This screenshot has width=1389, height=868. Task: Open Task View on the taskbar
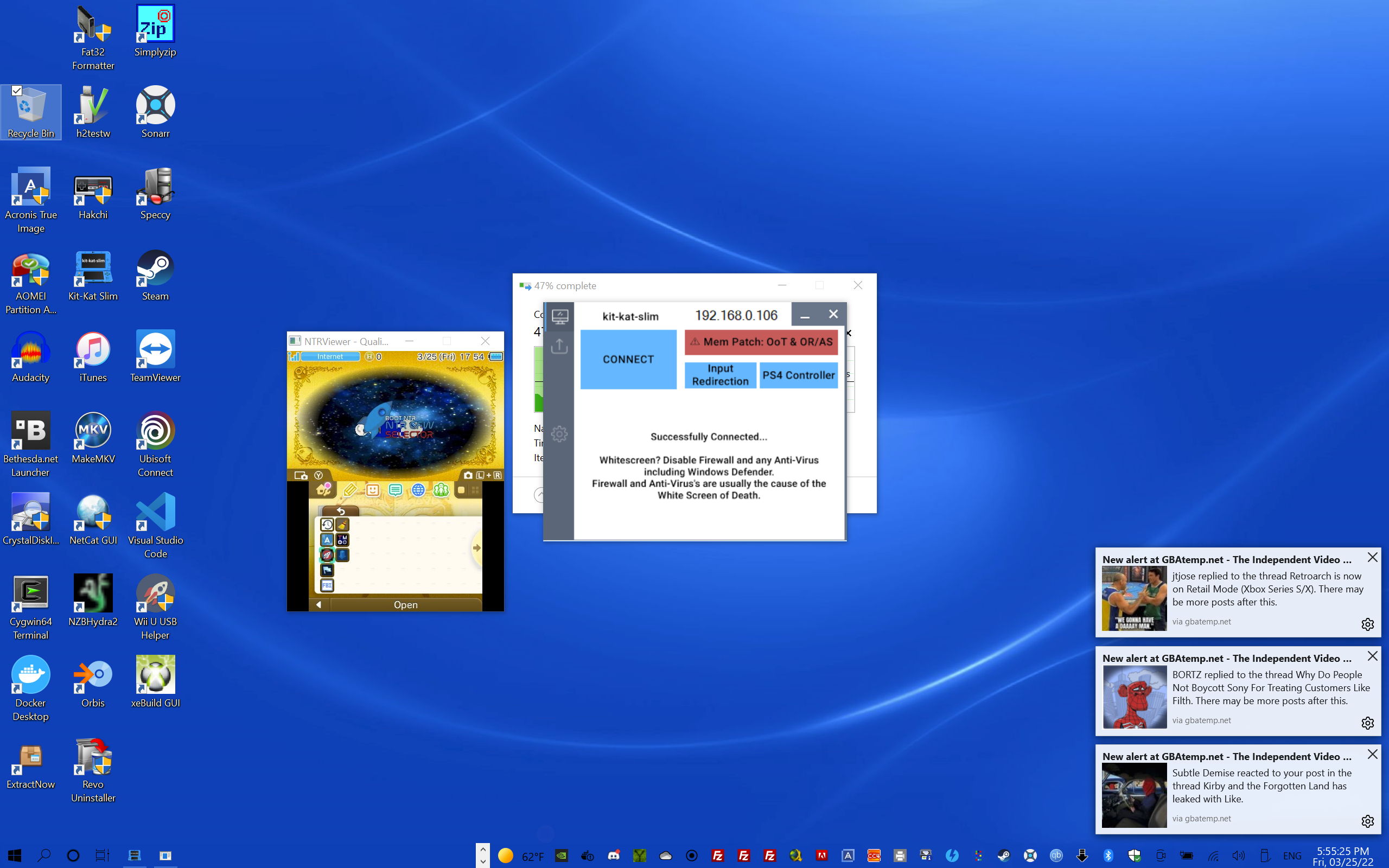click(x=102, y=856)
